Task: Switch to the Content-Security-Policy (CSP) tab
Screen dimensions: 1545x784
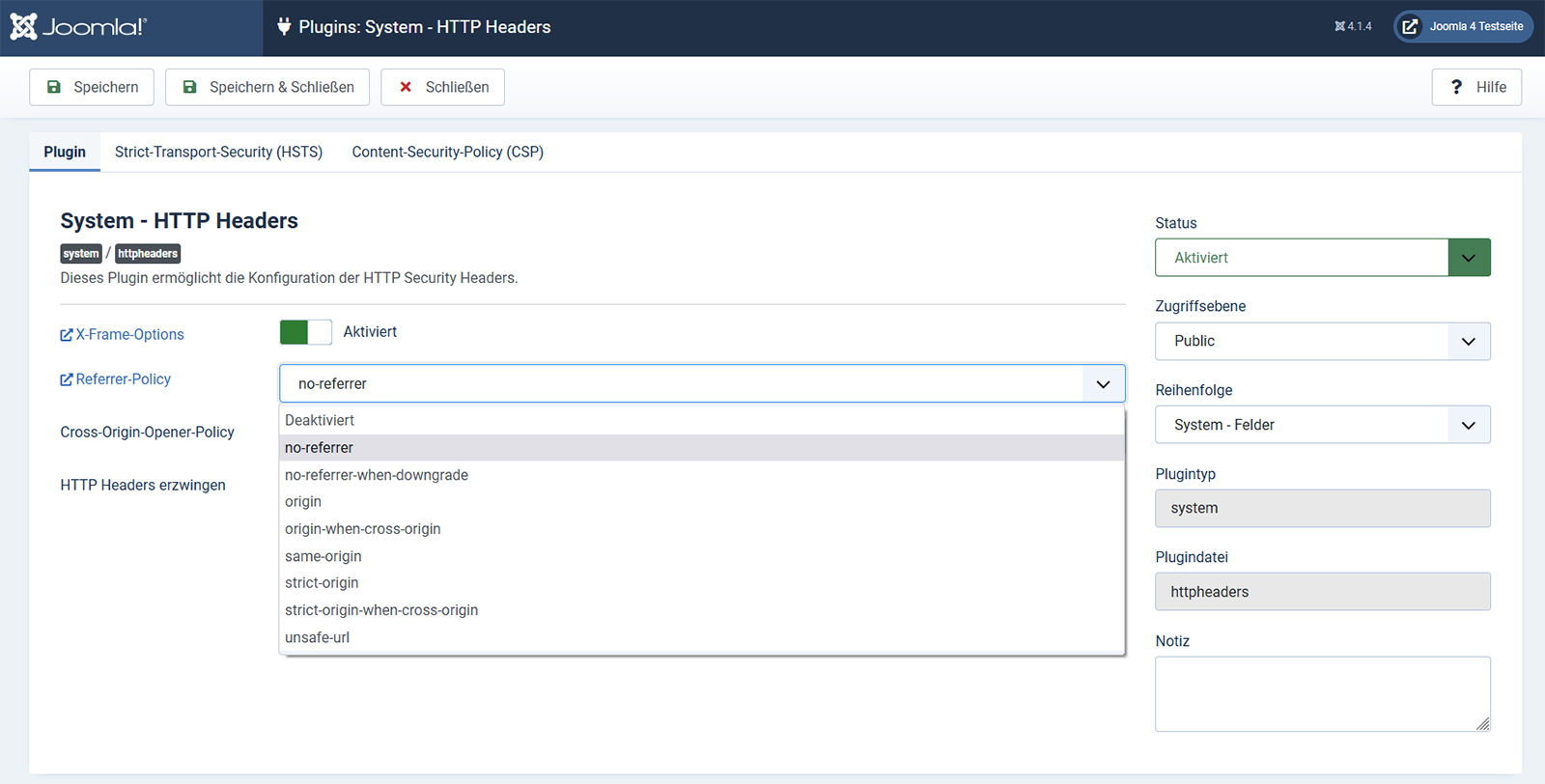Action: click(x=447, y=153)
